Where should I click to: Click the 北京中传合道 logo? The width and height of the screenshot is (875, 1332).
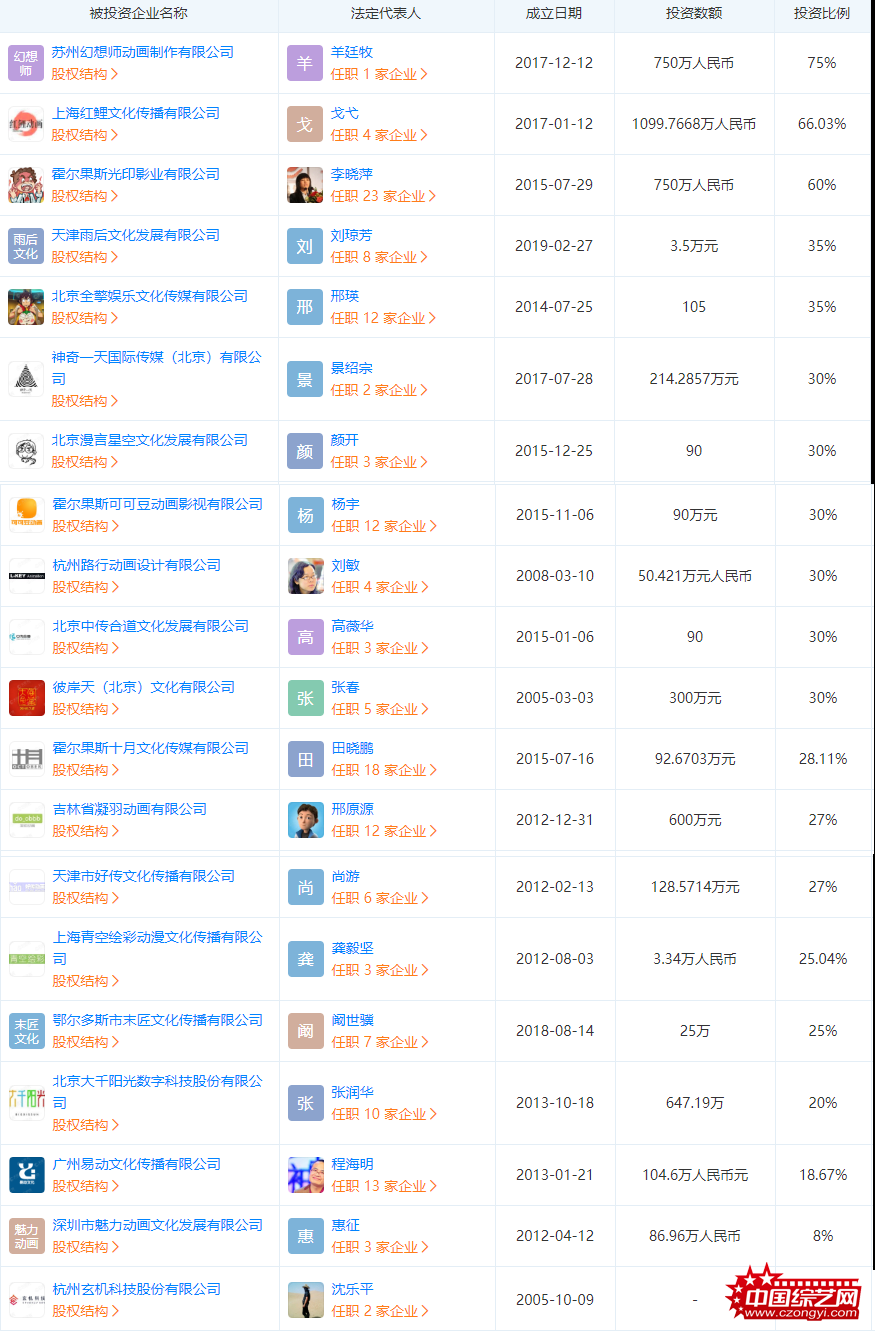point(27,637)
